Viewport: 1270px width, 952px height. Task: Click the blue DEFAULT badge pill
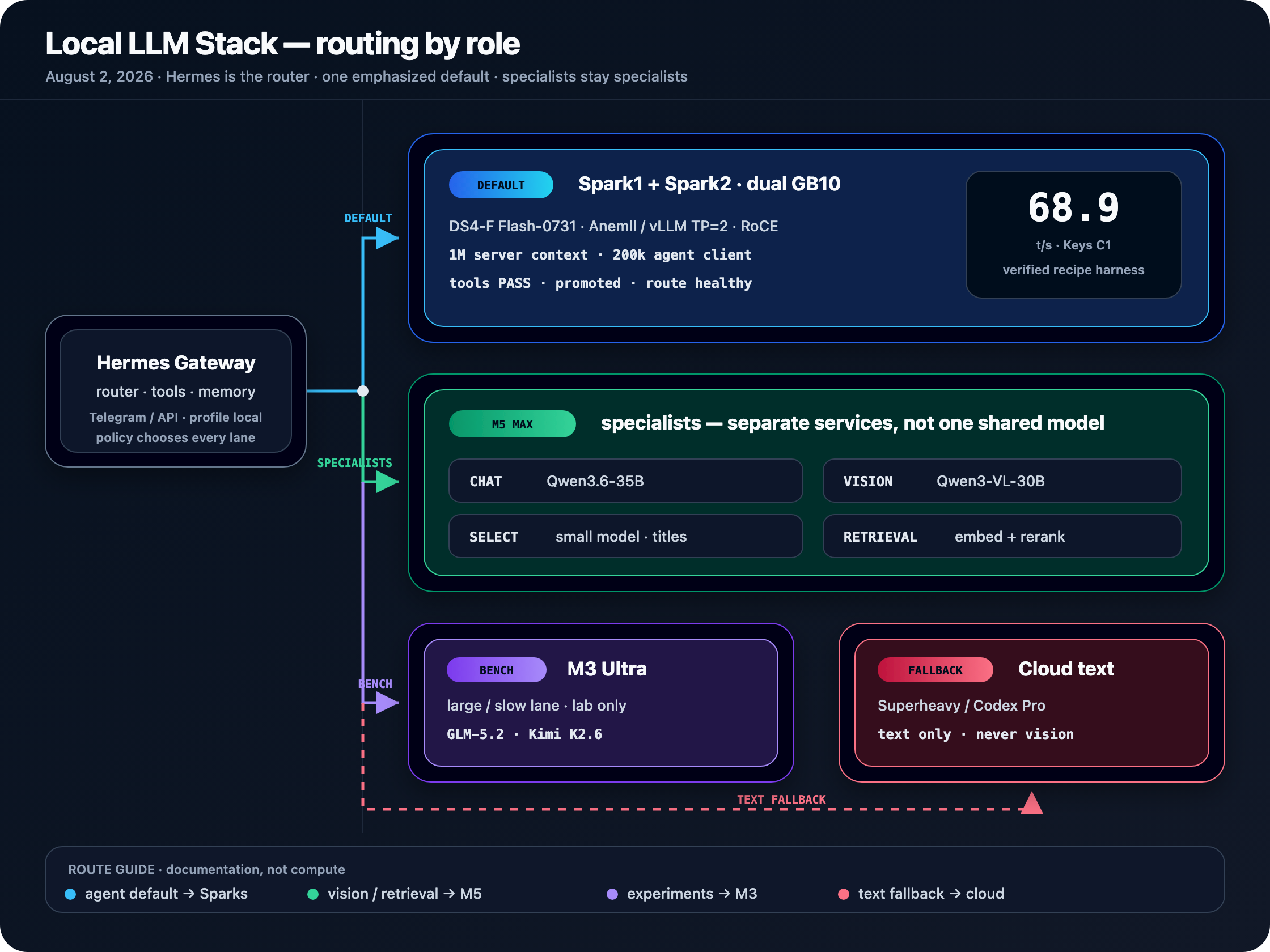(501, 185)
